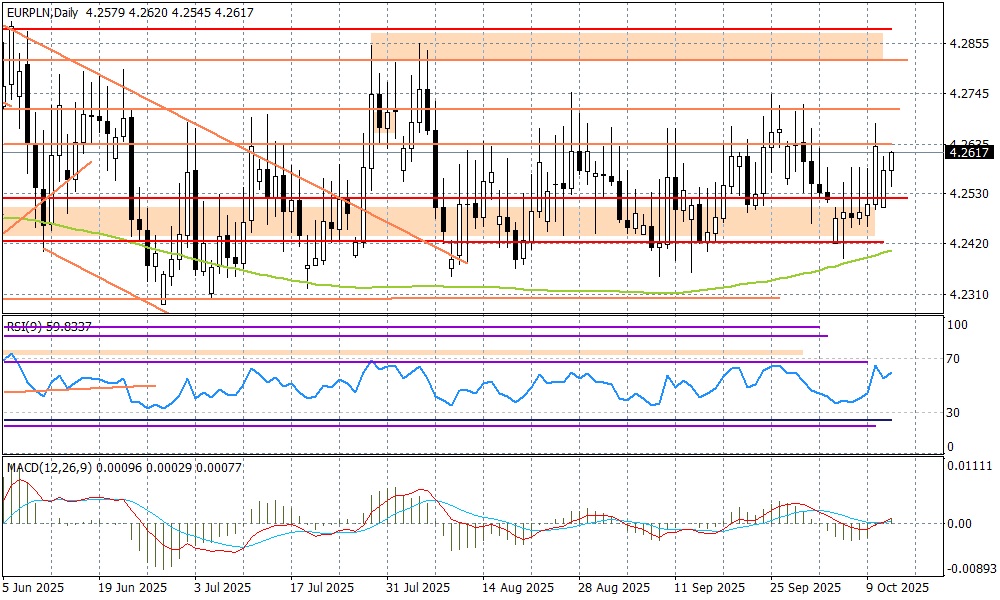
Task: Select the upper orange shaded resistance zone
Action: (x=626, y=46)
